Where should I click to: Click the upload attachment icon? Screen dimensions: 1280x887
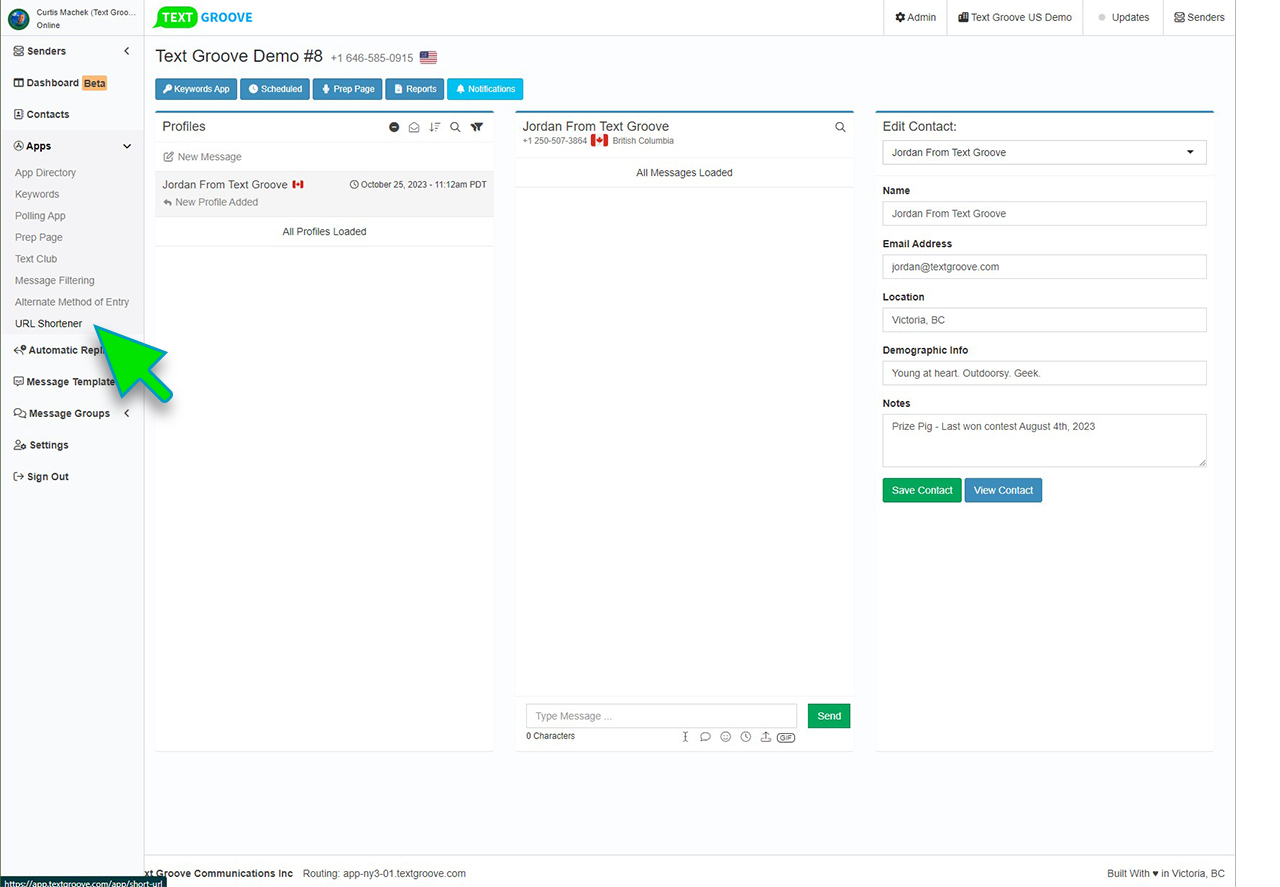coord(765,737)
